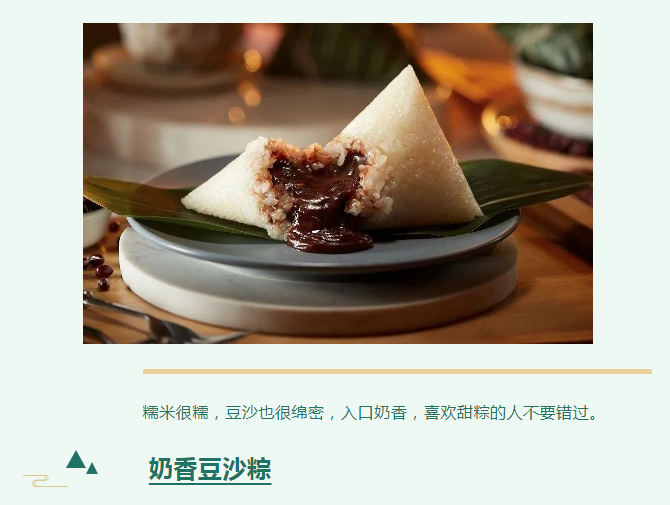Click the oozing red bean paste filling
670x505 pixels.
pos(320,201)
